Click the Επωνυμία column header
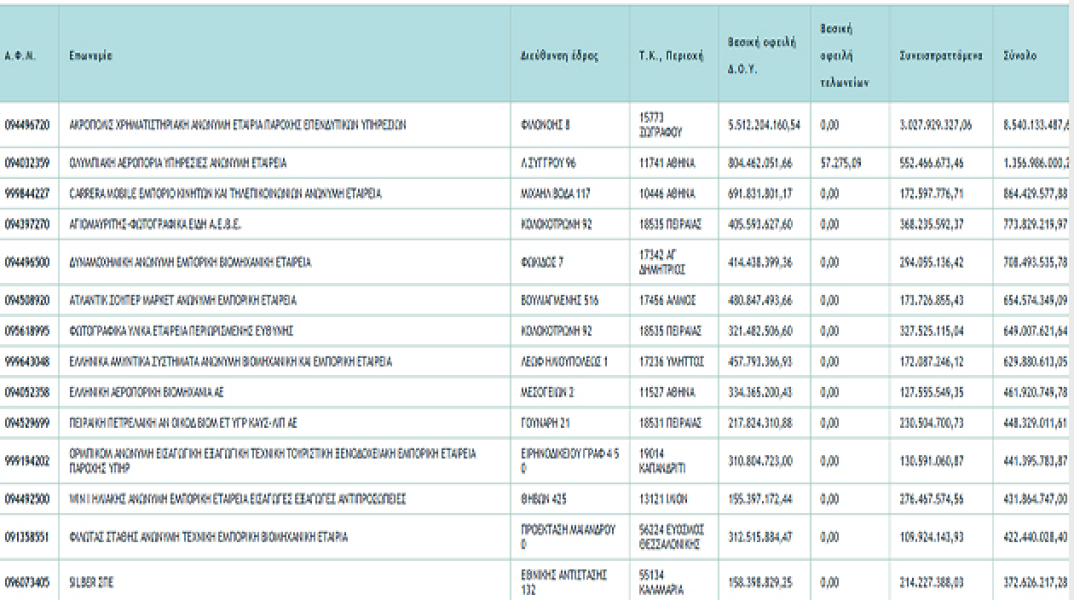The width and height of the screenshot is (1074, 600). [x=90, y=55]
